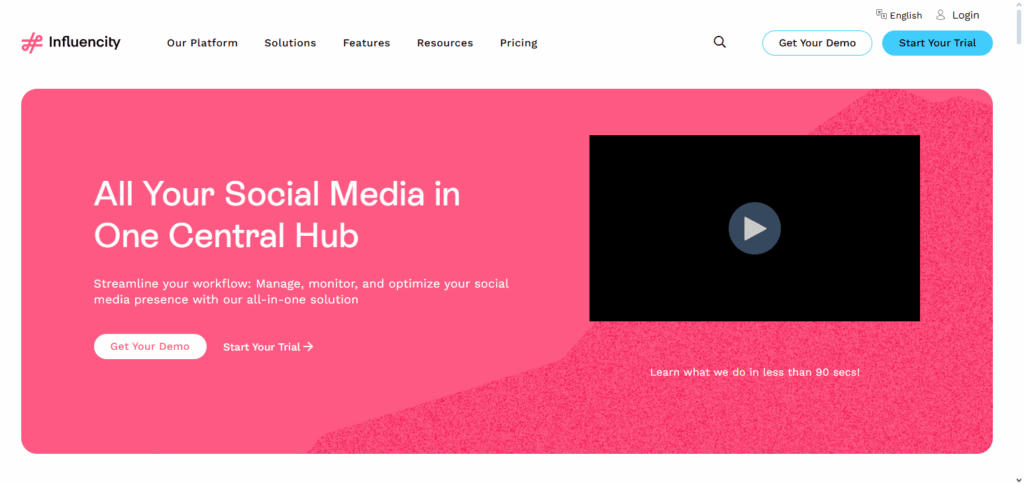1024x485 pixels.
Task: Click the 'Learn what we do in less than 90 secs!' text
Action: point(755,372)
